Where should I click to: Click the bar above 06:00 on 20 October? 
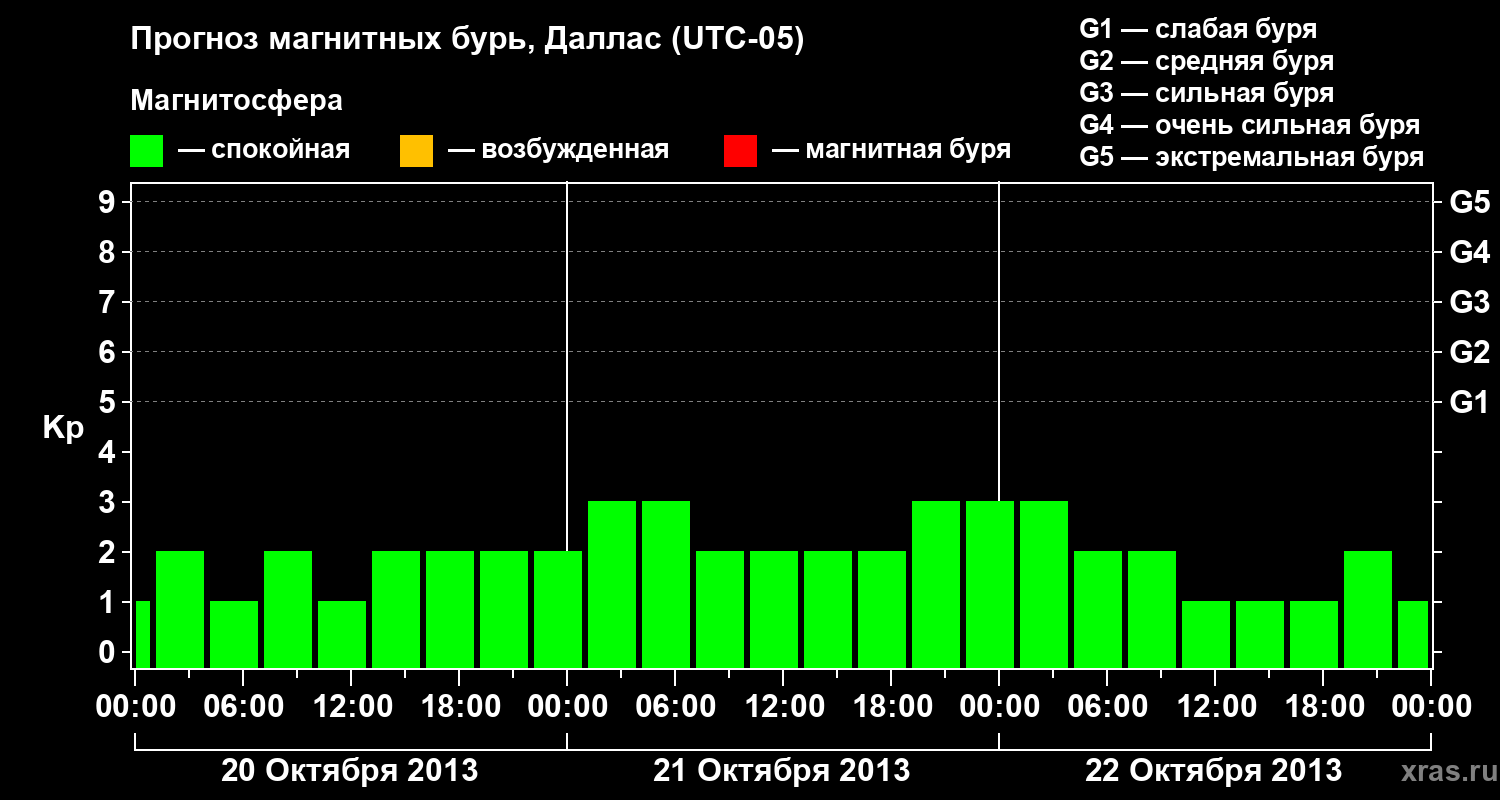pos(234,634)
